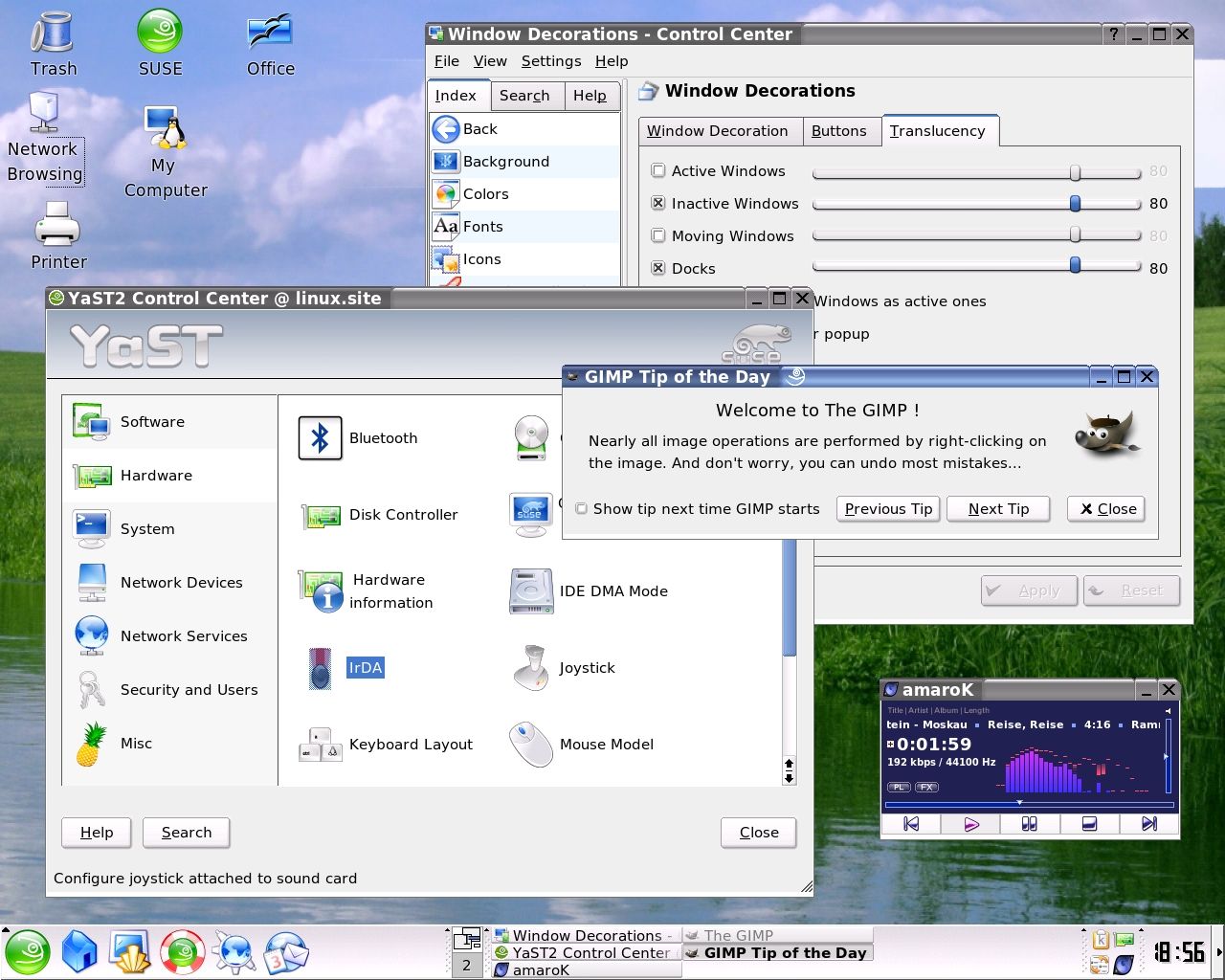Open Mouse Model module in YaST
Viewport: 1225px width, 980px height.
click(x=581, y=745)
